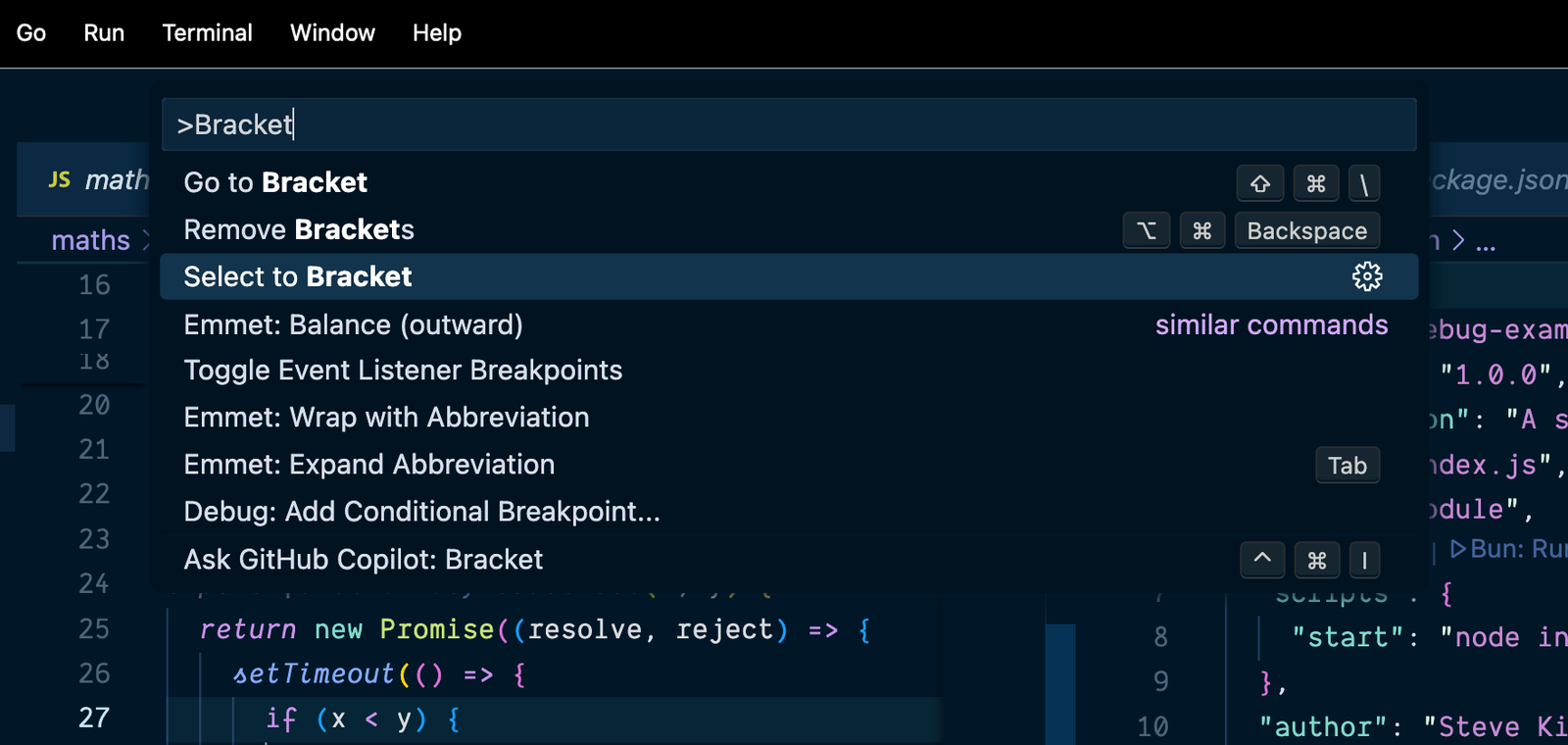The height and width of the screenshot is (745, 1568).
Task: Select Ask GitHub Copilot: Bracket
Action: point(363,560)
